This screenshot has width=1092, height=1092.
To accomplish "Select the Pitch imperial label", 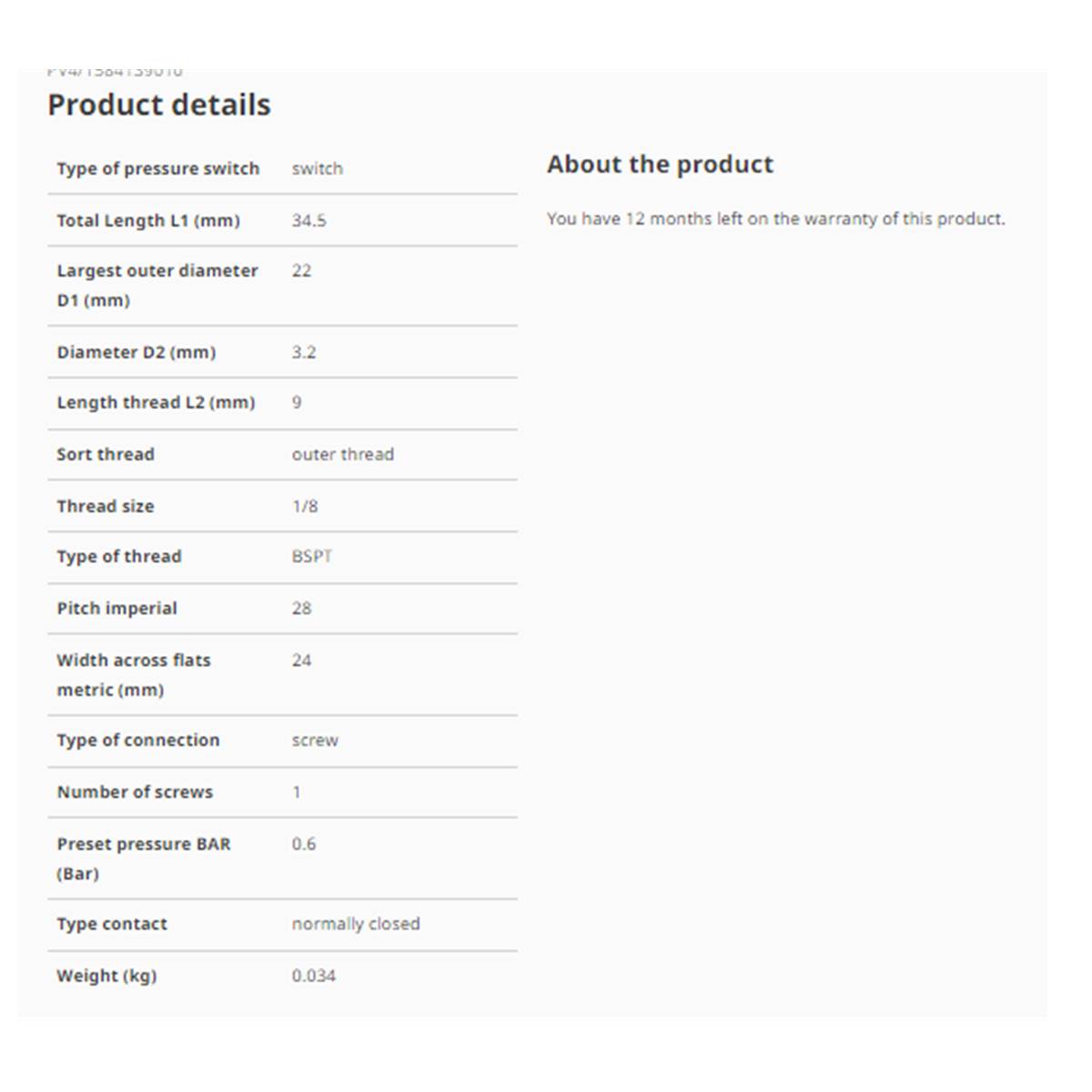I will pos(116,609).
